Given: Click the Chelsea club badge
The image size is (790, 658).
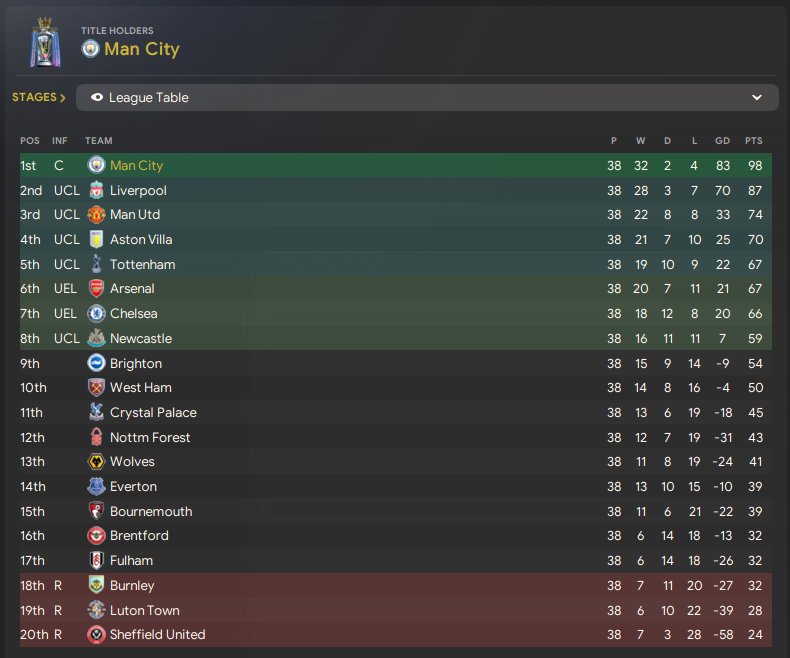Looking at the screenshot, I should pos(96,314).
